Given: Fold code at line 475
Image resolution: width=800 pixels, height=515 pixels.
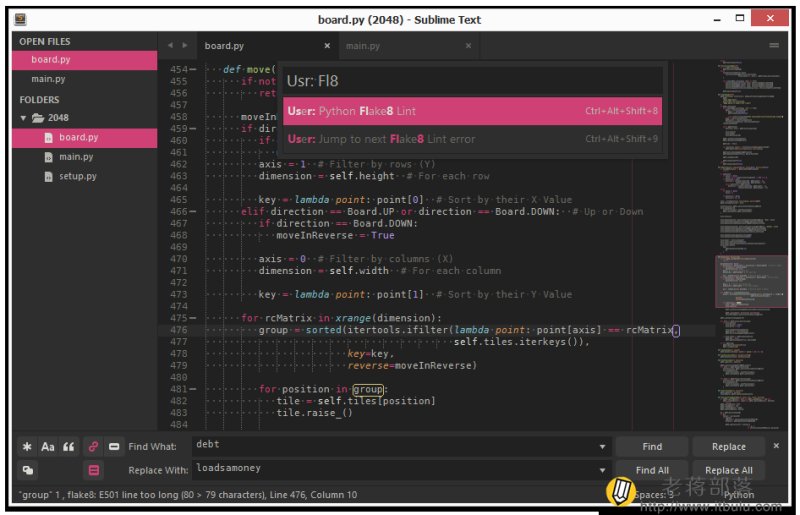Looking at the screenshot, I should coord(193,318).
